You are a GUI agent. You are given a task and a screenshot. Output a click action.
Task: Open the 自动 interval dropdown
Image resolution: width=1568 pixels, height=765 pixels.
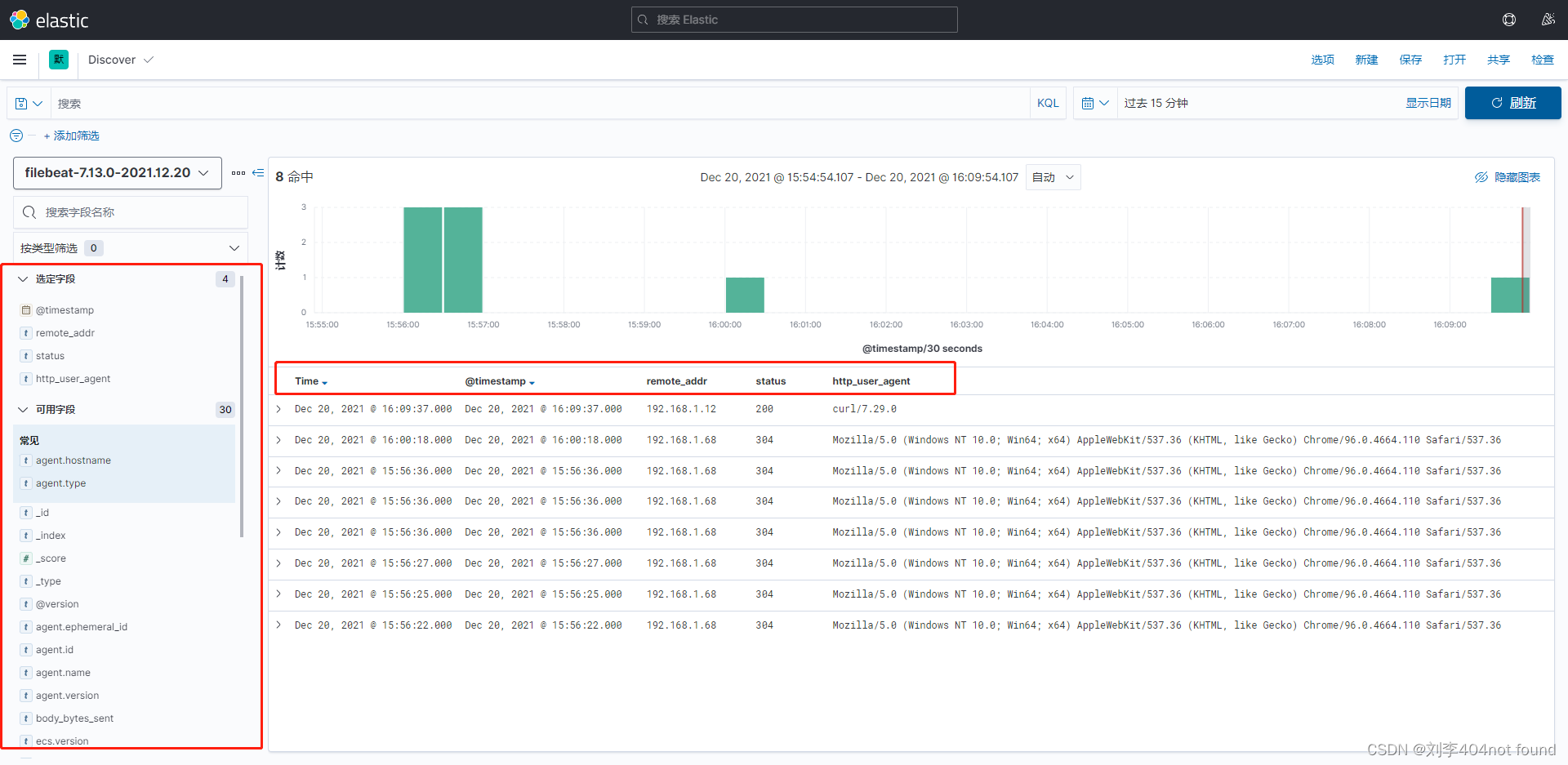click(1053, 177)
